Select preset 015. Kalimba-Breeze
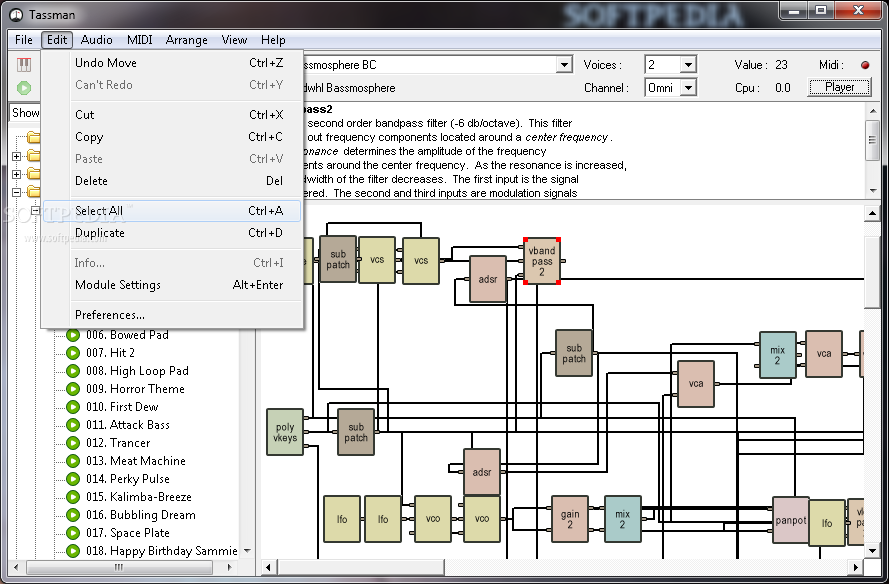 (139, 497)
